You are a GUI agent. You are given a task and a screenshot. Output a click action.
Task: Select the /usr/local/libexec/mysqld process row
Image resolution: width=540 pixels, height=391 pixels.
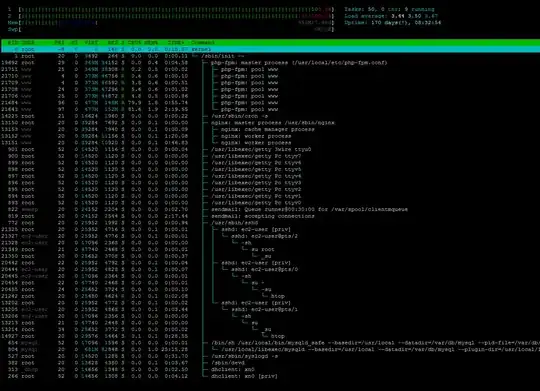[270, 349]
